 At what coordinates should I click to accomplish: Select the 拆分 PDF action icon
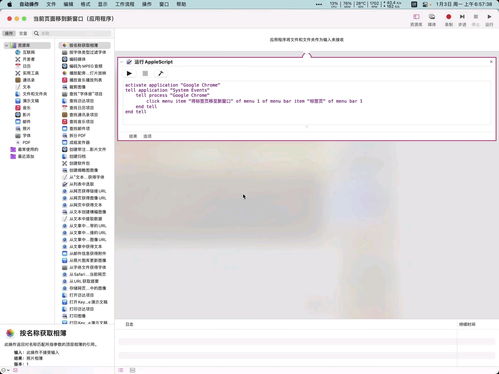65,135
